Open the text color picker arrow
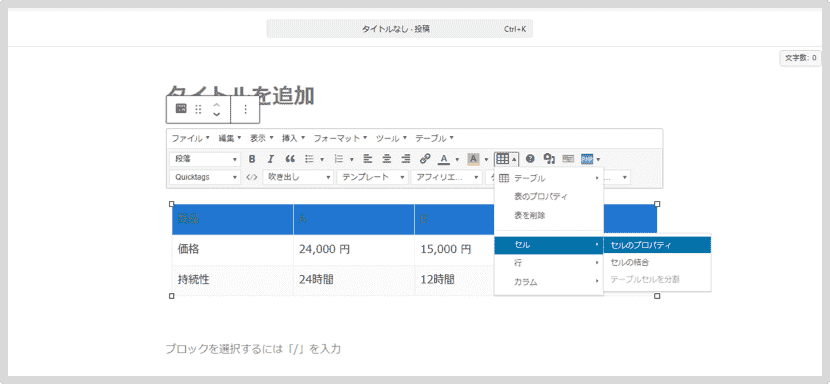Screen dimensions: 830x384 pyautogui.click(x=457, y=159)
